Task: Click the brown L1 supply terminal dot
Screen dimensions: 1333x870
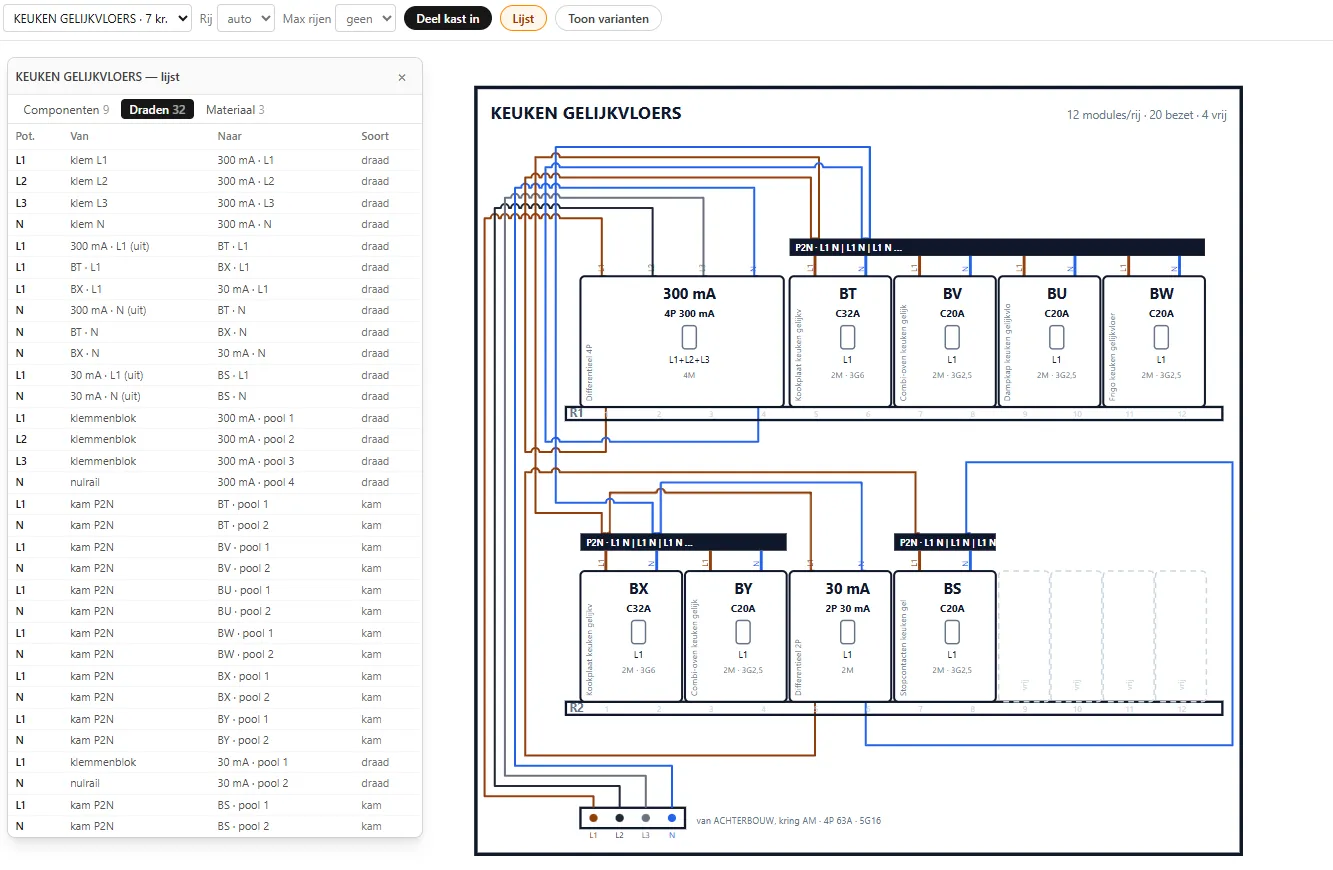Action: [x=593, y=818]
